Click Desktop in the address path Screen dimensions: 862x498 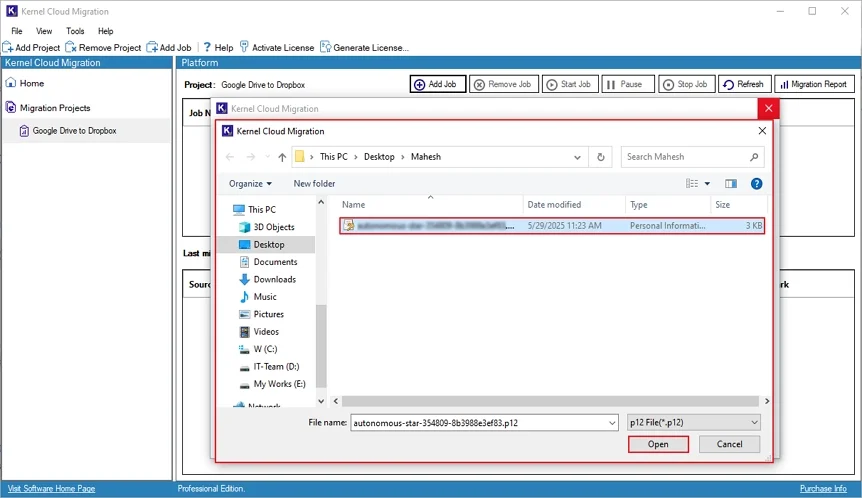[x=379, y=157]
